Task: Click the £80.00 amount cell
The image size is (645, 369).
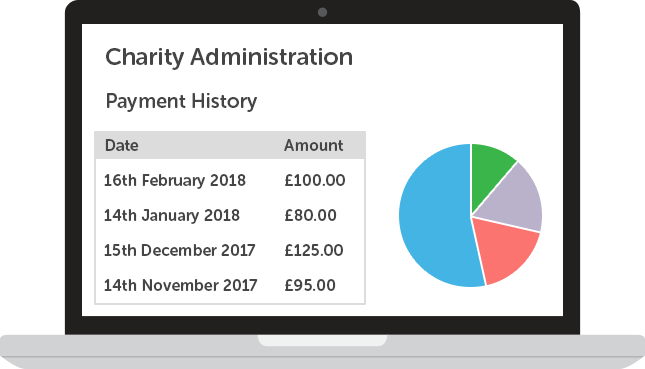Action: coord(310,216)
